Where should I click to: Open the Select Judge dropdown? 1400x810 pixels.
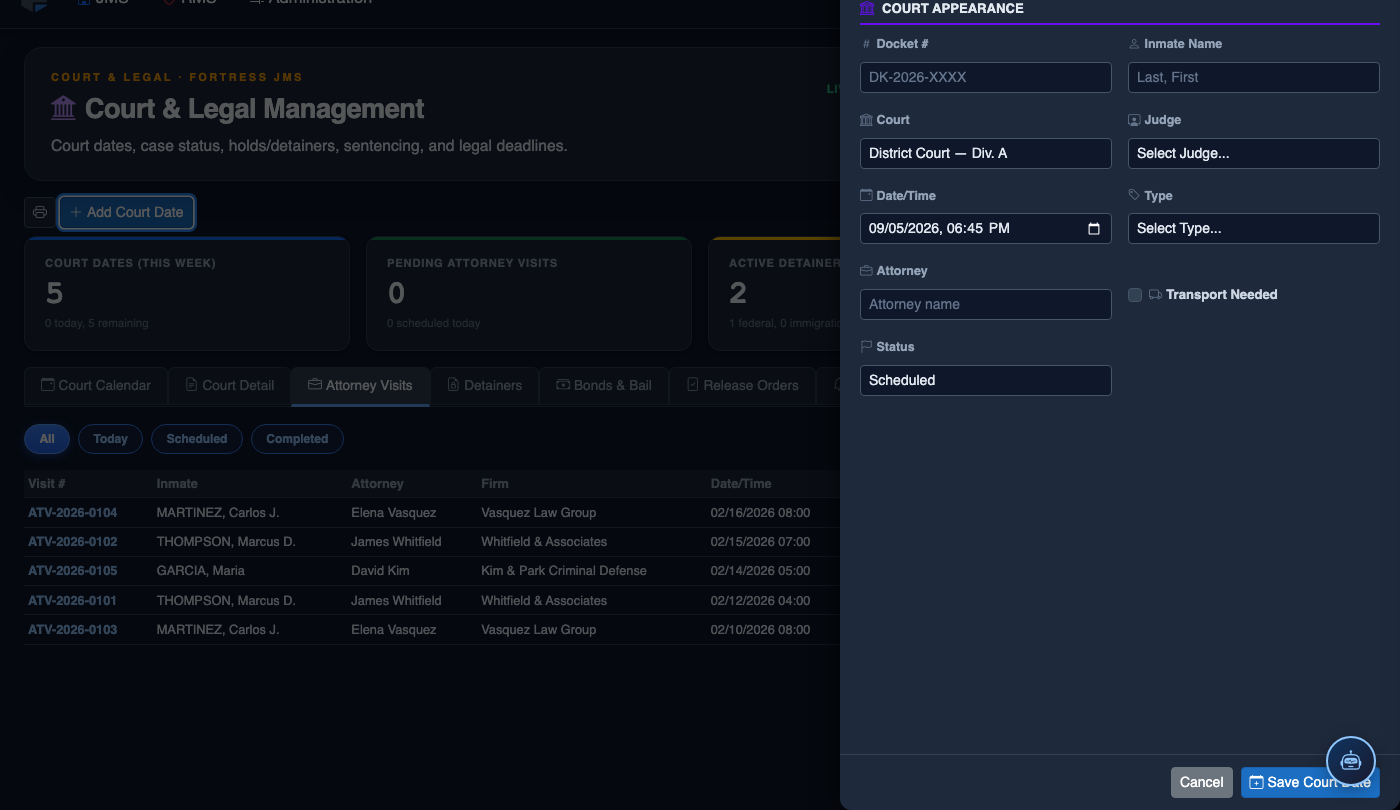[x=1253, y=153]
